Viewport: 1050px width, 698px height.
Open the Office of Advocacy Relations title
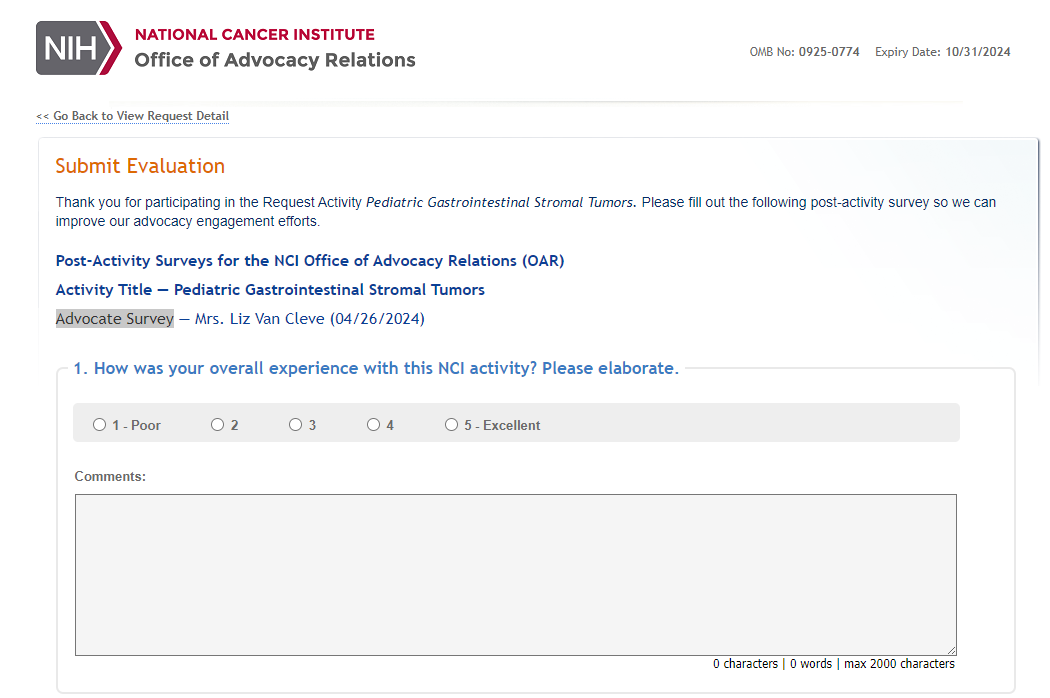point(275,60)
